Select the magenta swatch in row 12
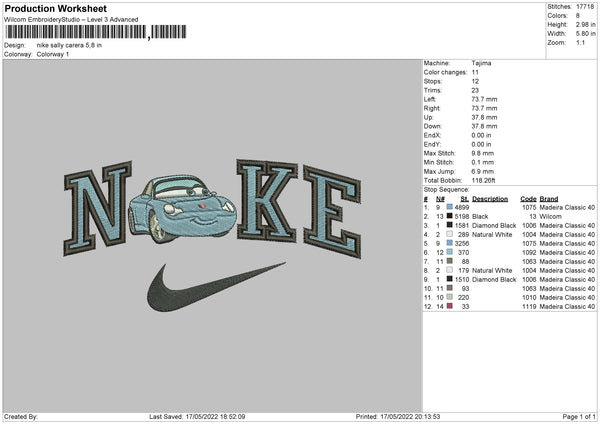Screen dimensions: 600x424 pos(450,306)
